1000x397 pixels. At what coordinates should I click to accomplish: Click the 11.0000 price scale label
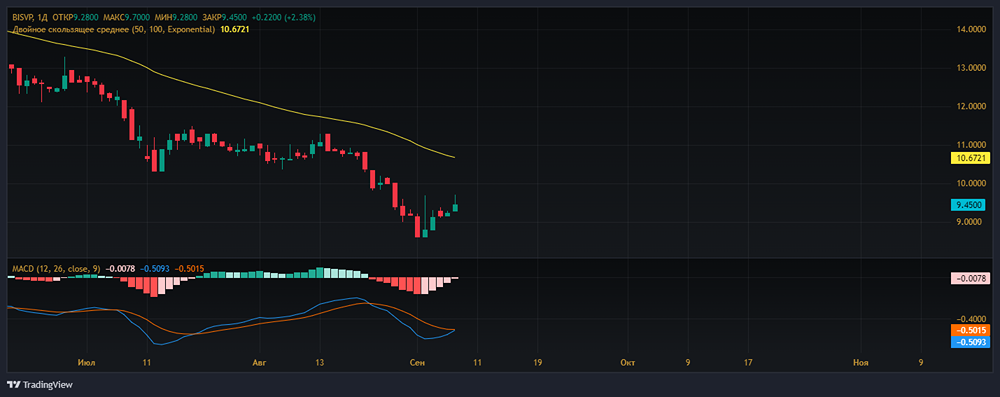click(970, 145)
